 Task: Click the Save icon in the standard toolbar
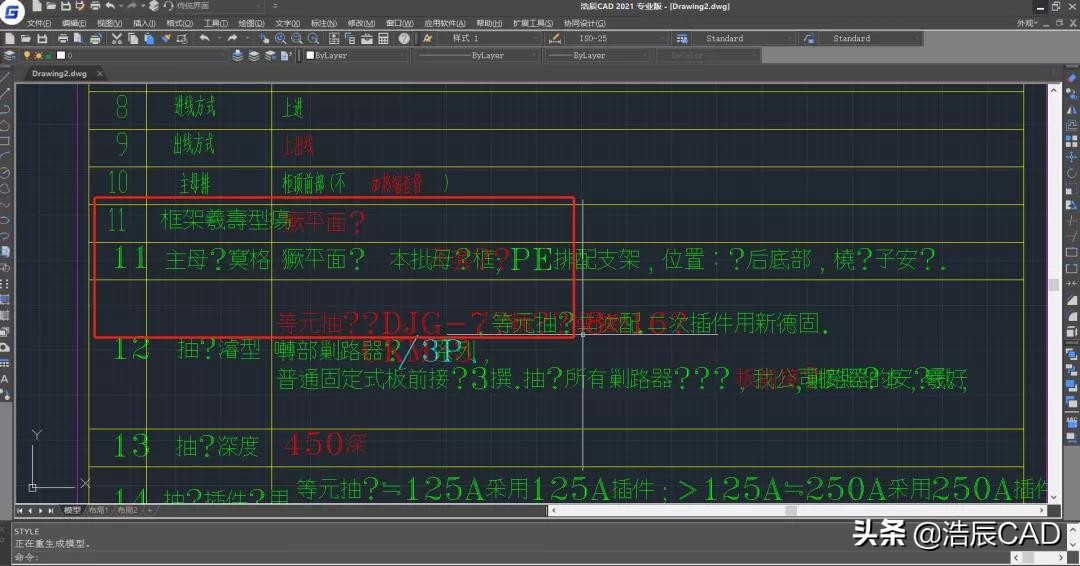tap(42, 39)
